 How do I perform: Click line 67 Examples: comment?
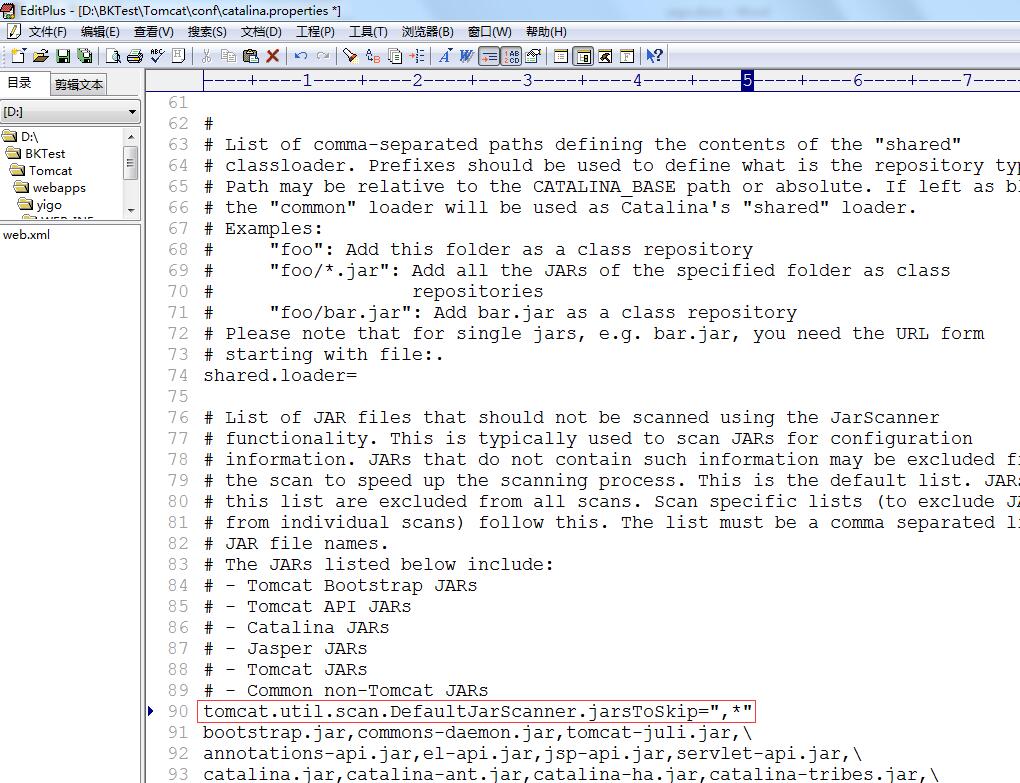(263, 228)
